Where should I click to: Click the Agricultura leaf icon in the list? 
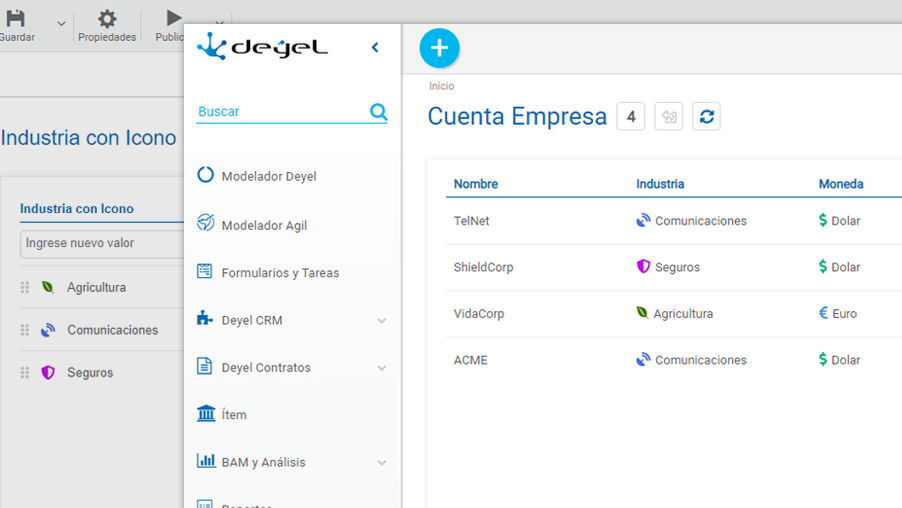pos(48,287)
